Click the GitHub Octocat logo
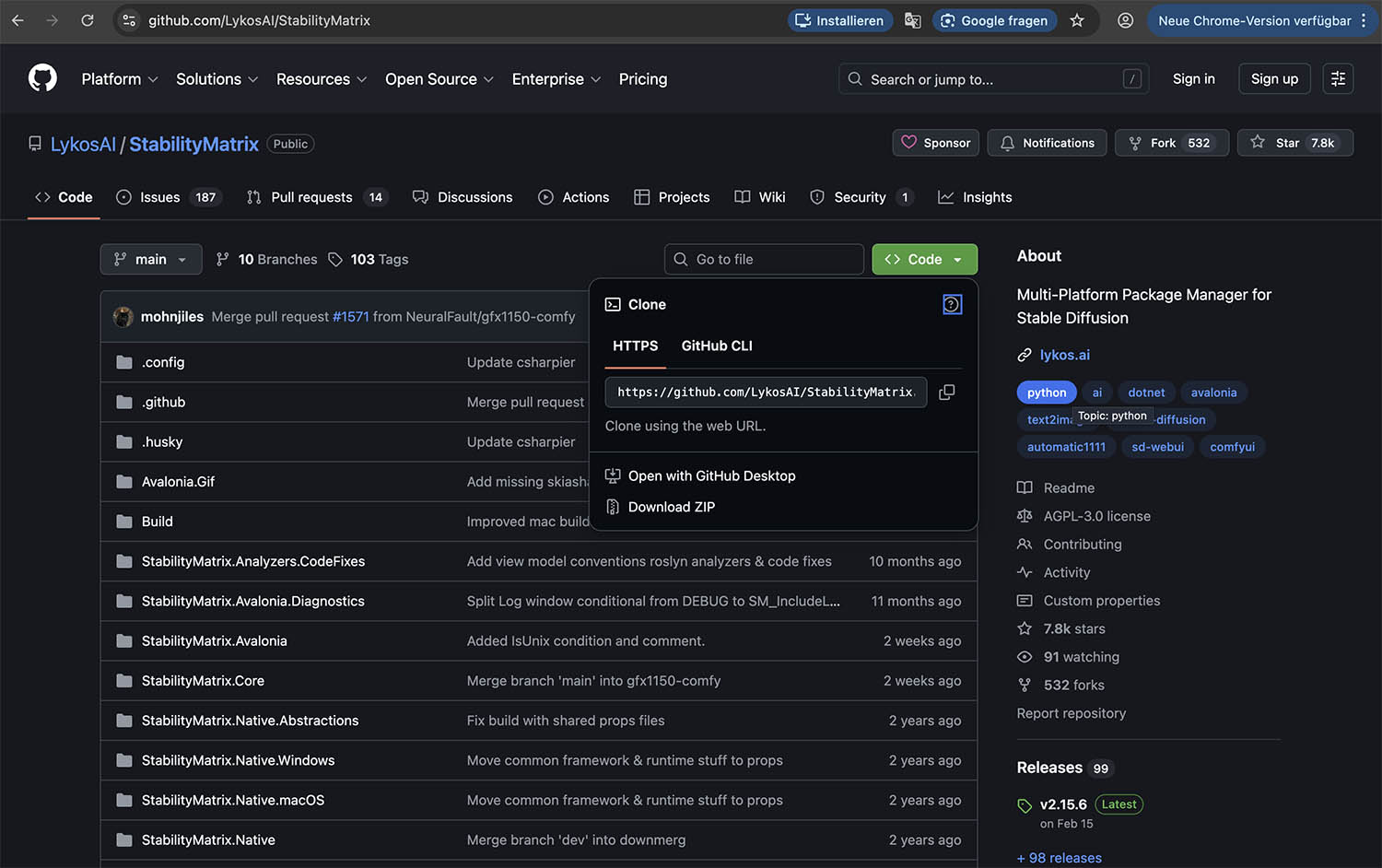Screen dimensions: 1382x868 pyautogui.click(x=42, y=78)
